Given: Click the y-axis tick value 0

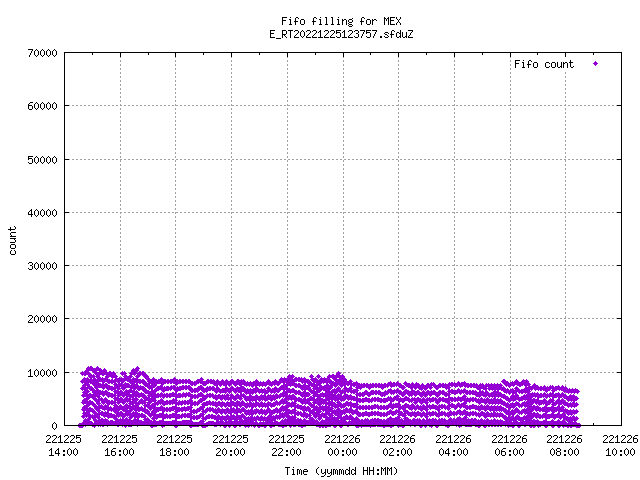Looking at the screenshot, I should click(54, 426).
